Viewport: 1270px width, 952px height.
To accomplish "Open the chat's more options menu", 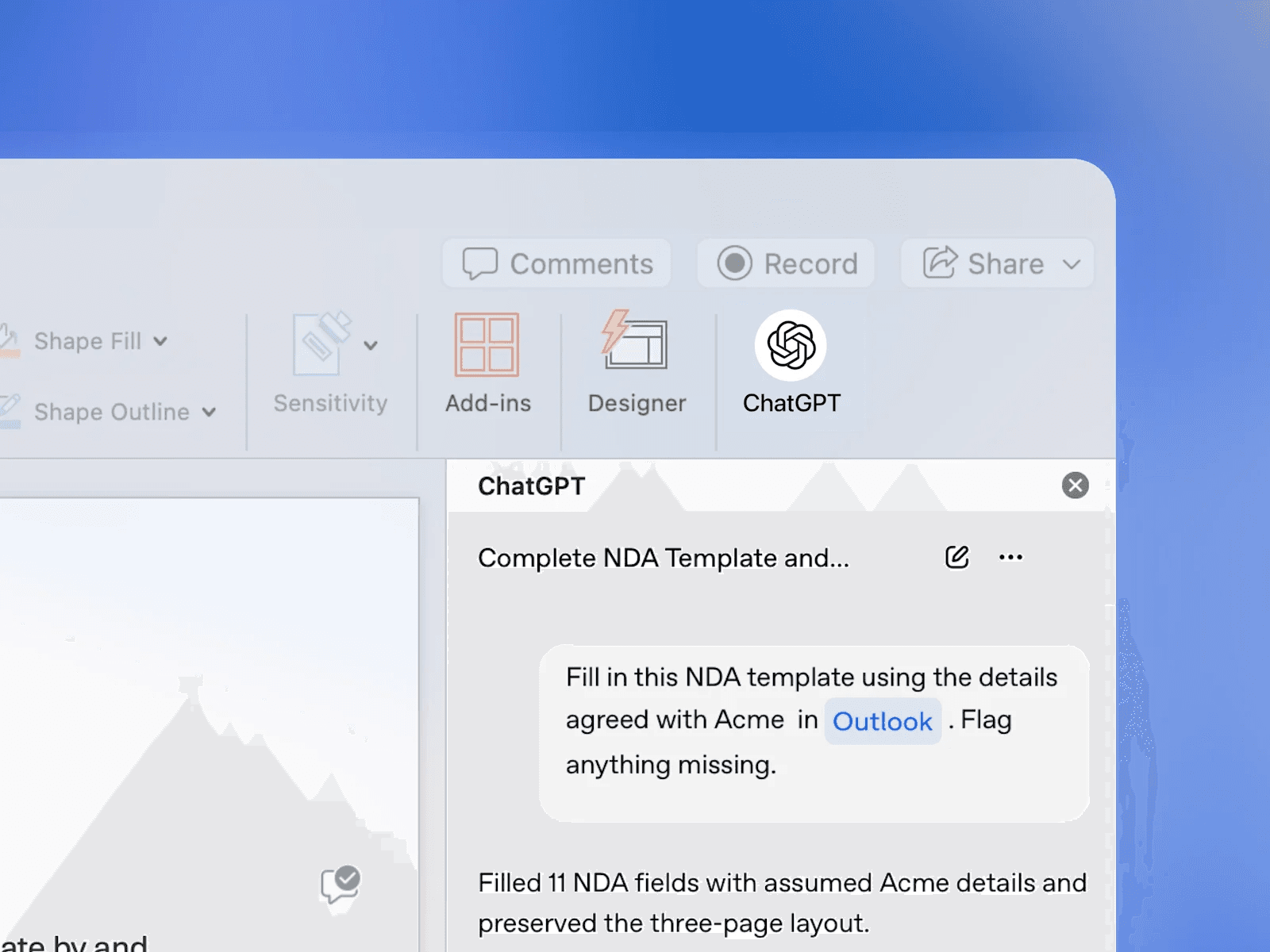I will coord(1010,557).
